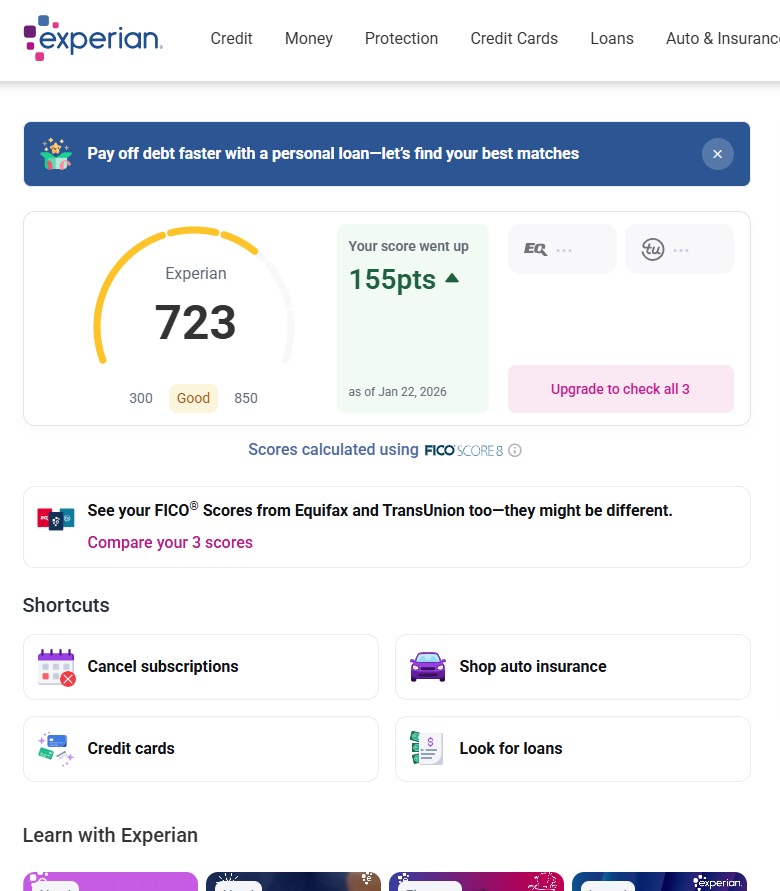The height and width of the screenshot is (891, 780).
Task: Open the Money navigation menu
Action: 309,39
